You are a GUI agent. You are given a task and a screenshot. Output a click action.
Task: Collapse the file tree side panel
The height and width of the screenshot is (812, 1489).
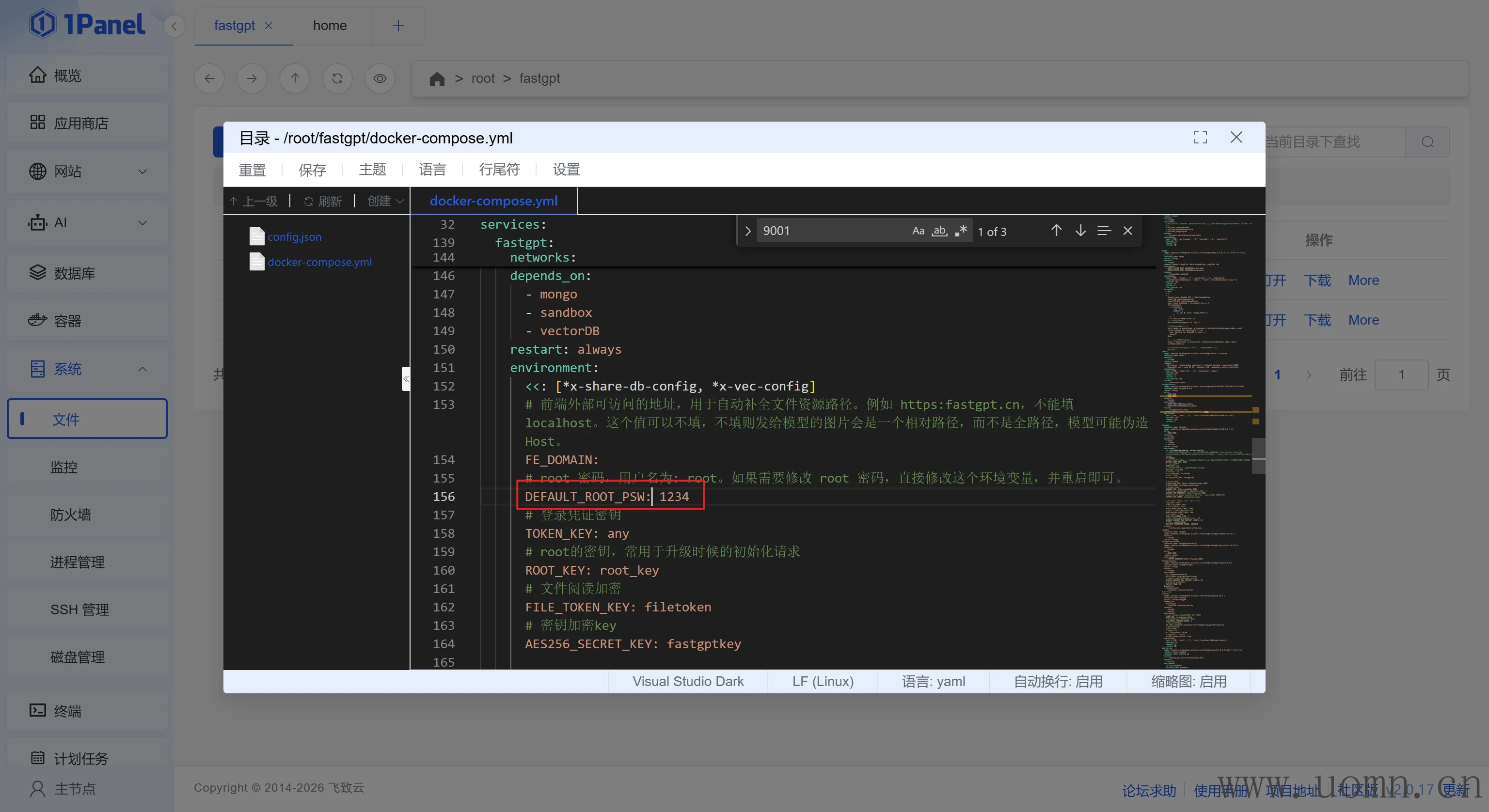406,379
